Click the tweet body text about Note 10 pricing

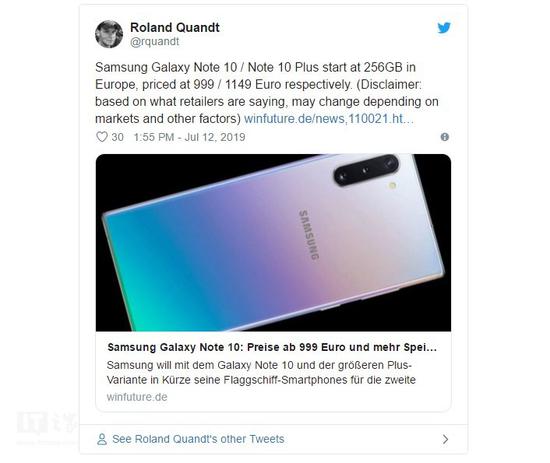(267, 93)
